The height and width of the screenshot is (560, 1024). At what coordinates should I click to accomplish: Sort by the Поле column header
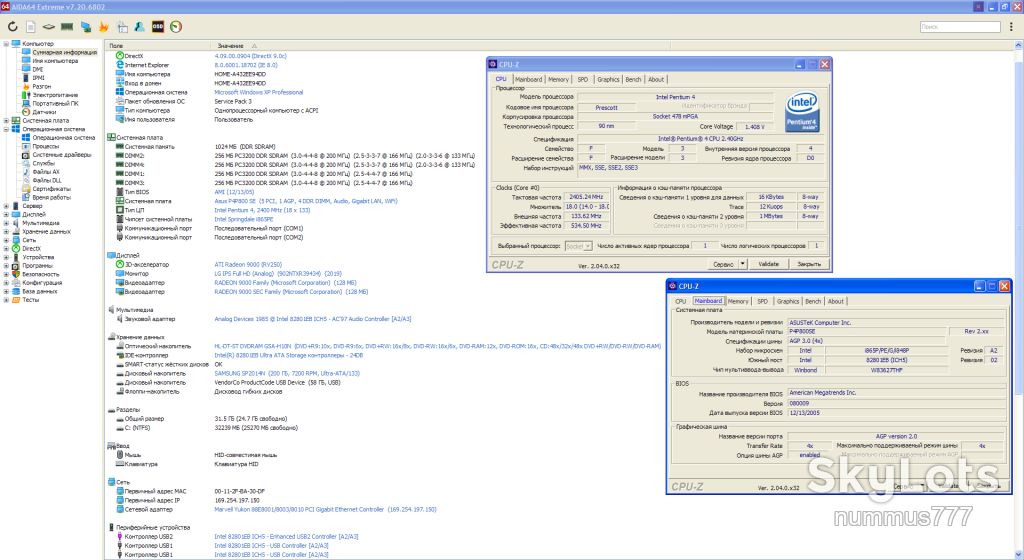click(x=116, y=46)
